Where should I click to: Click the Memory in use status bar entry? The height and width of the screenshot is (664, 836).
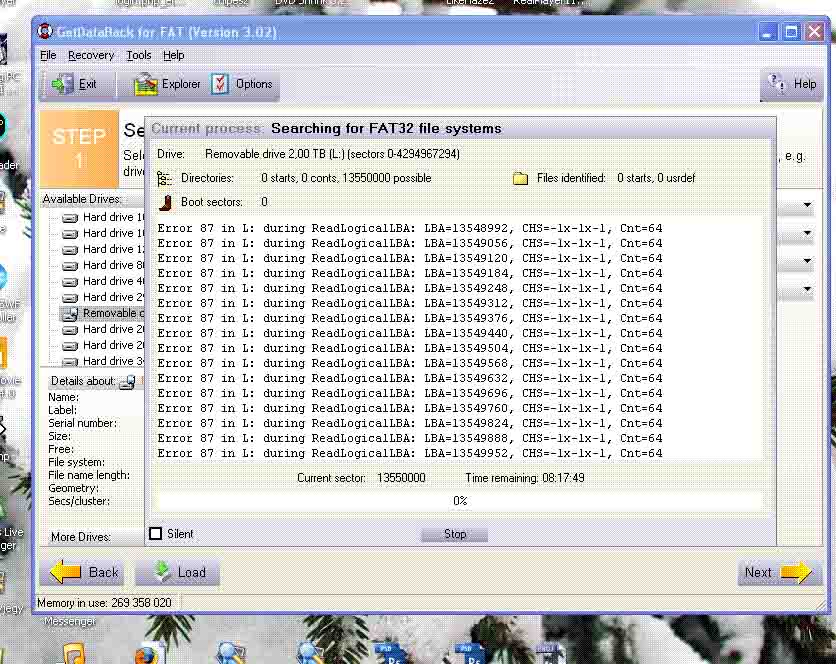click(x=104, y=603)
